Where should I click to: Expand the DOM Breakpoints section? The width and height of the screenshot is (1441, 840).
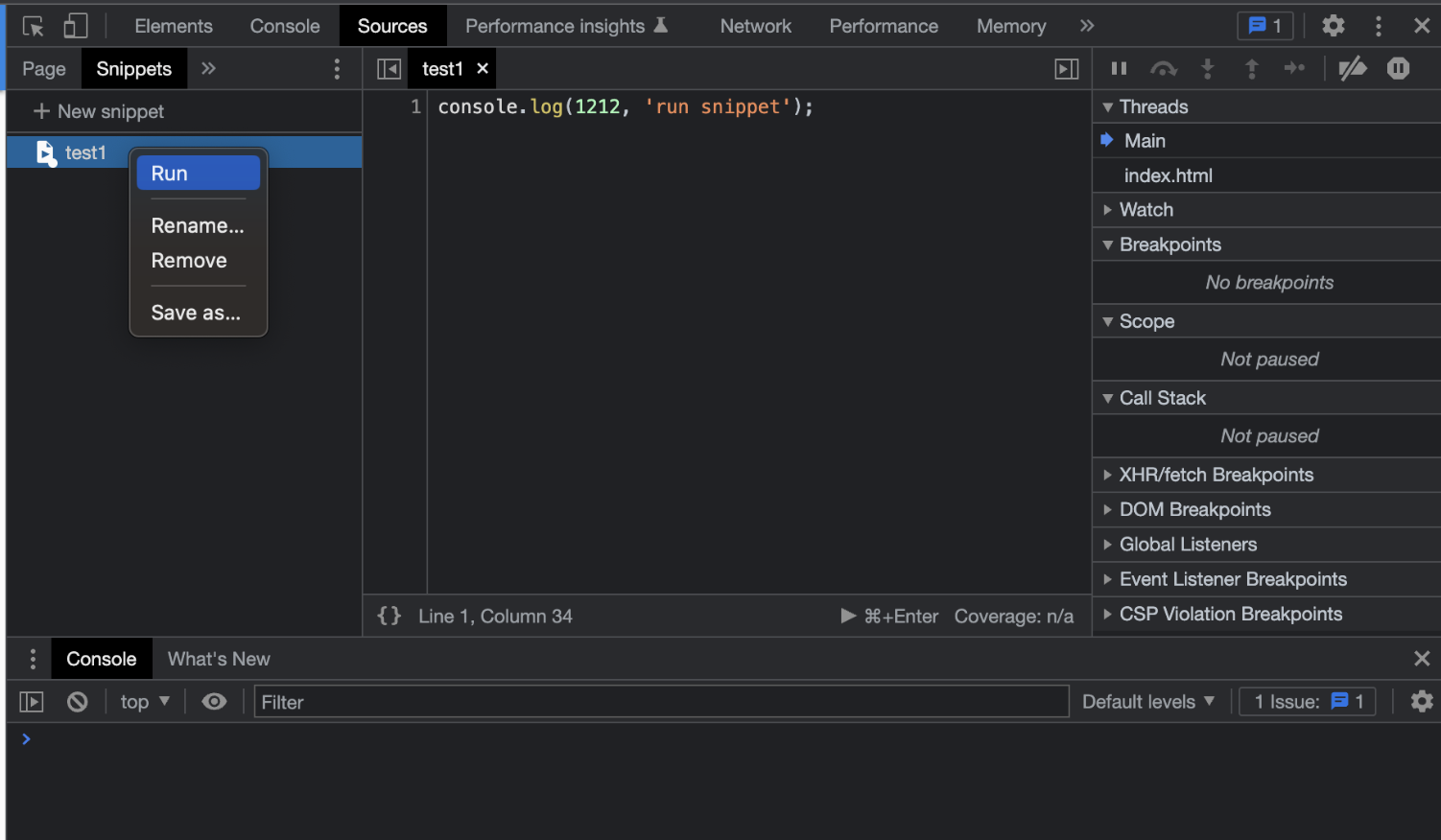click(1194, 510)
